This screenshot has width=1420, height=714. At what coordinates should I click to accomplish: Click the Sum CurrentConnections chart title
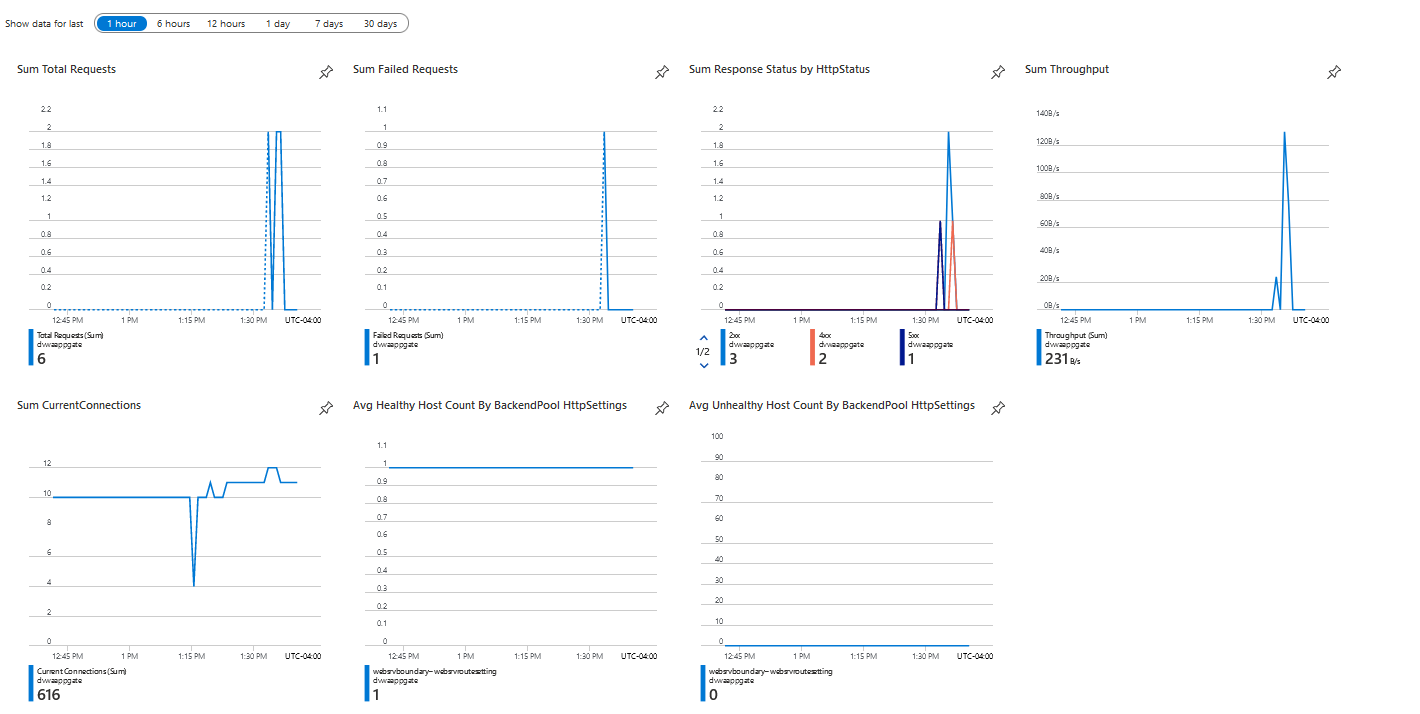pos(79,405)
